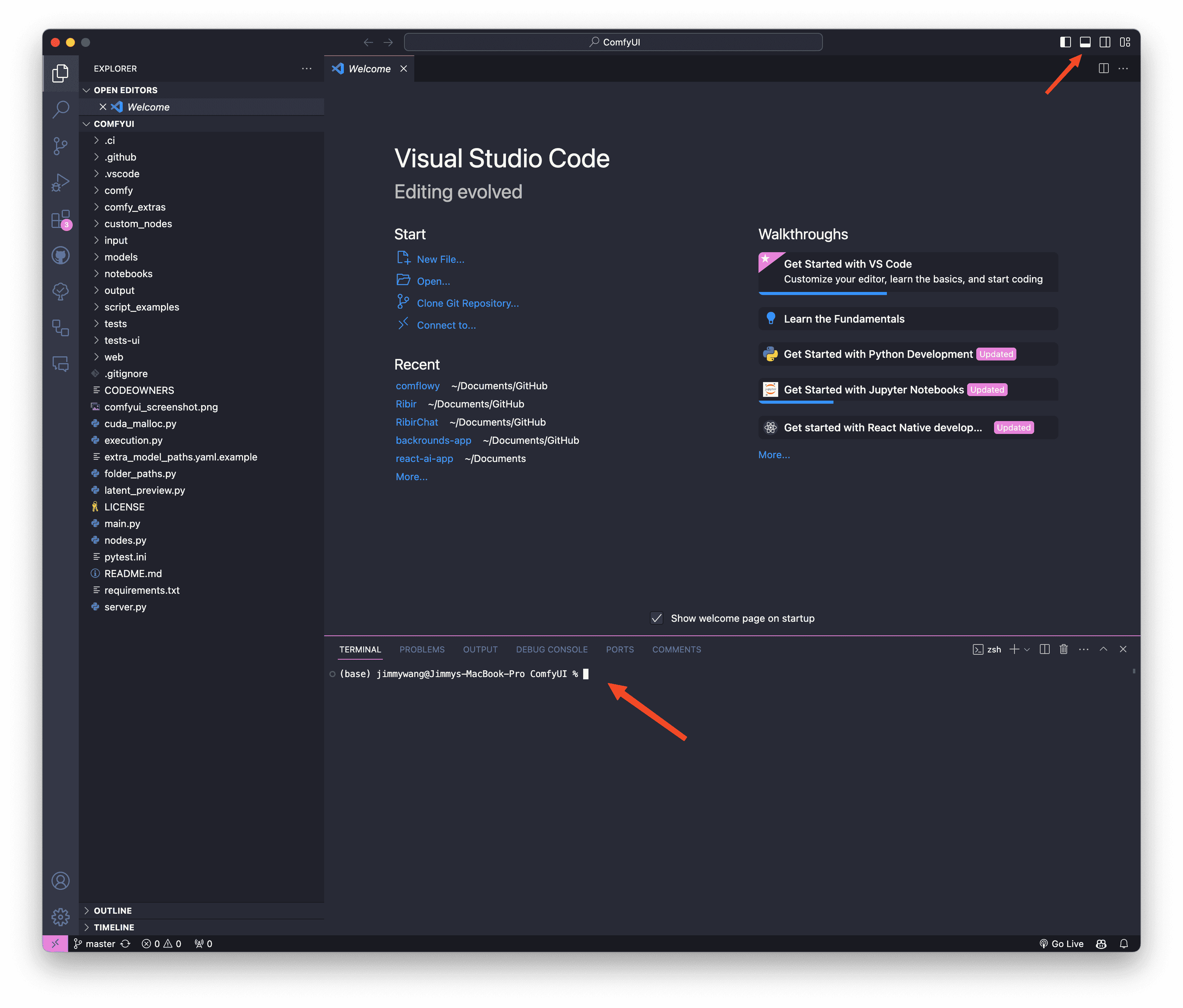Open the Source Control view
Image resolution: width=1183 pixels, height=1008 pixels.
tap(61, 145)
